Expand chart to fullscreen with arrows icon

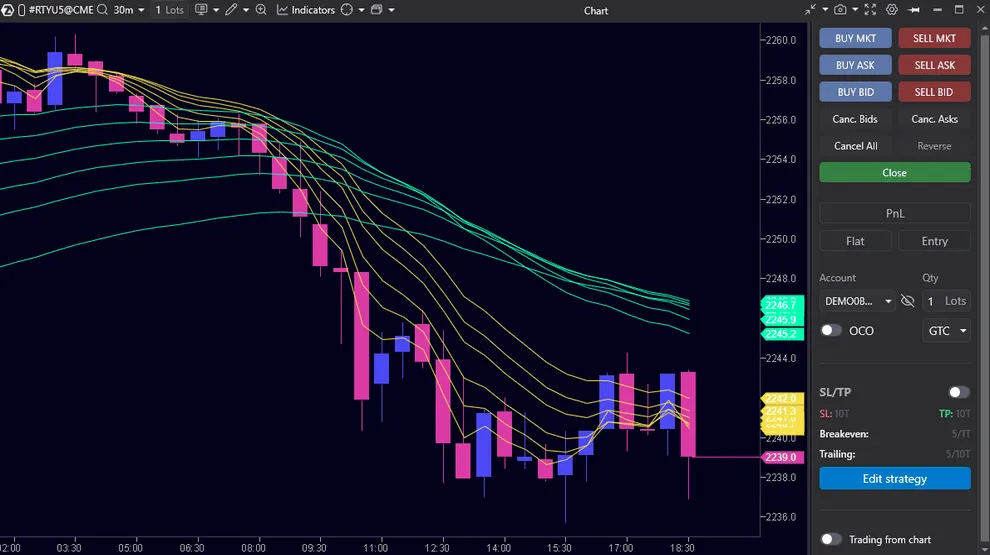pyautogui.click(x=868, y=10)
